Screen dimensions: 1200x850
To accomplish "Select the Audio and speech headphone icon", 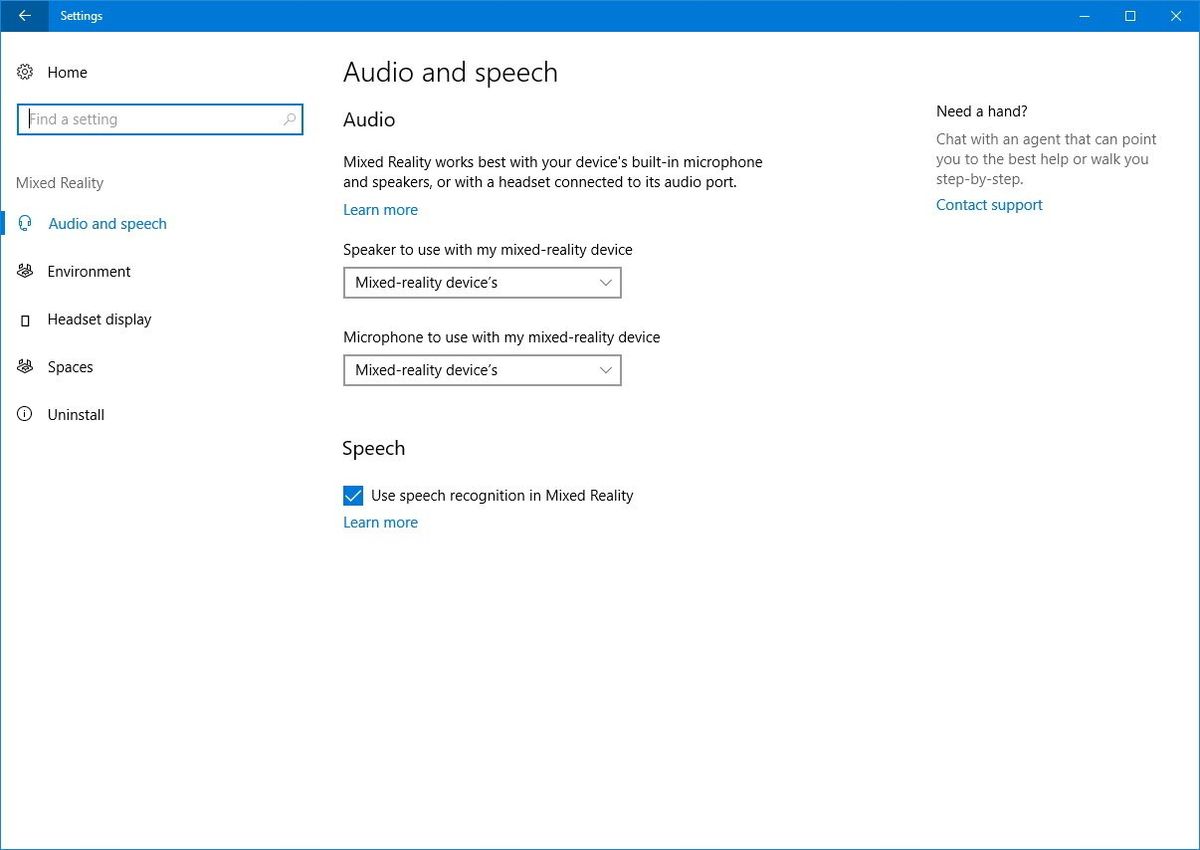I will (x=24, y=223).
